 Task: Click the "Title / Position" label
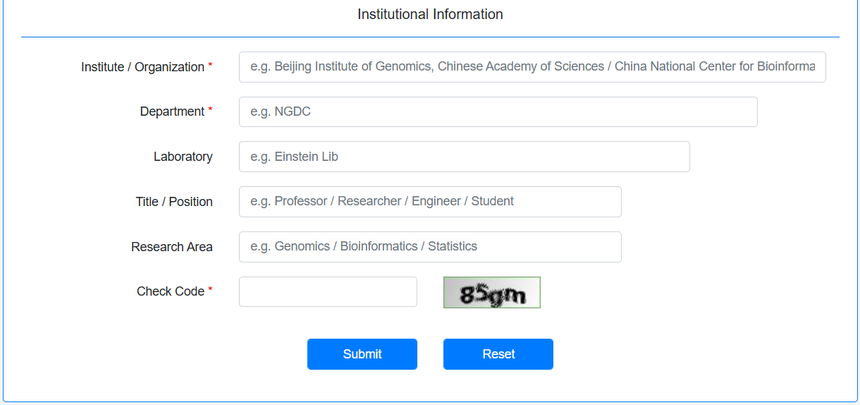point(174,202)
